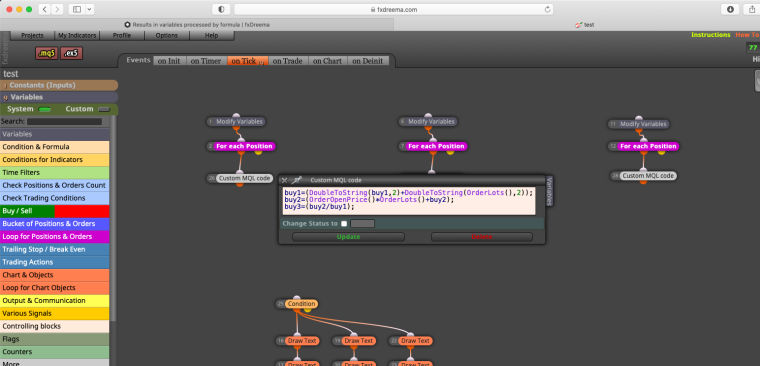Toggle the System variables switch
This screenshot has width=760, height=366.
(x=45, y=109)
